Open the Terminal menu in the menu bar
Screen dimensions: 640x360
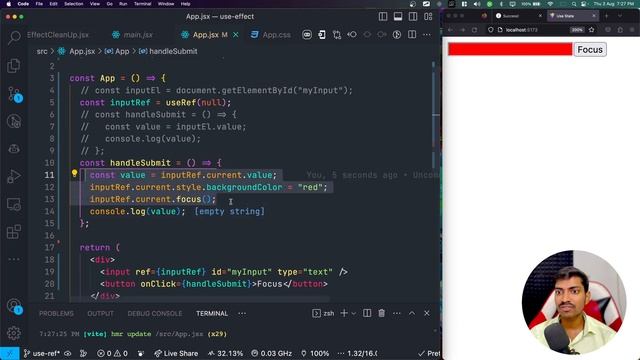tap(142, 4)
